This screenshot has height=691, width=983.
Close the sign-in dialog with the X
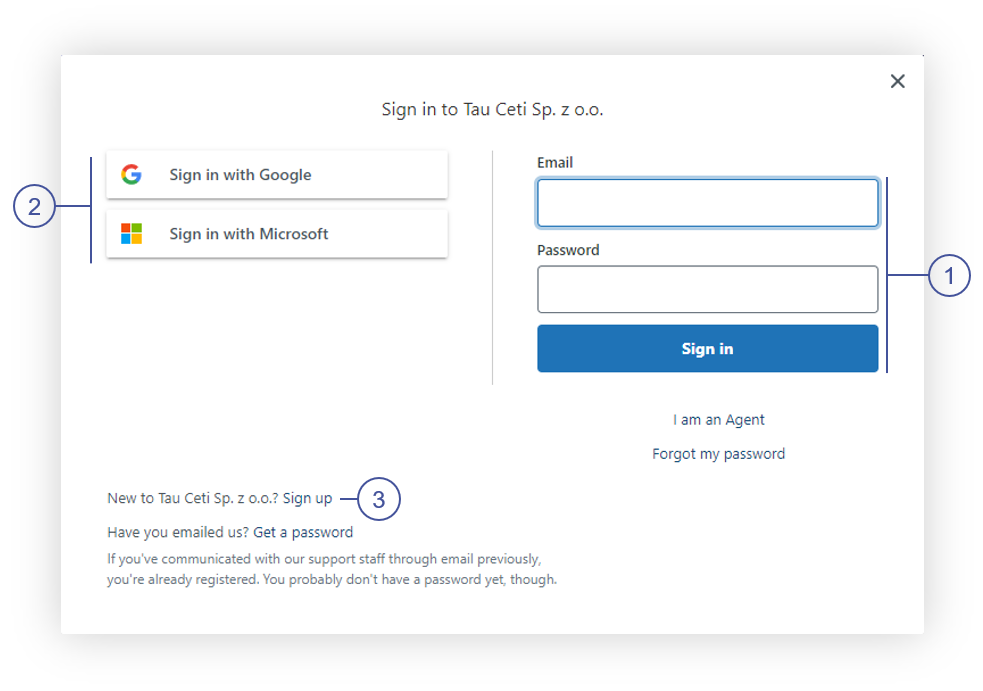pos(897,81)
